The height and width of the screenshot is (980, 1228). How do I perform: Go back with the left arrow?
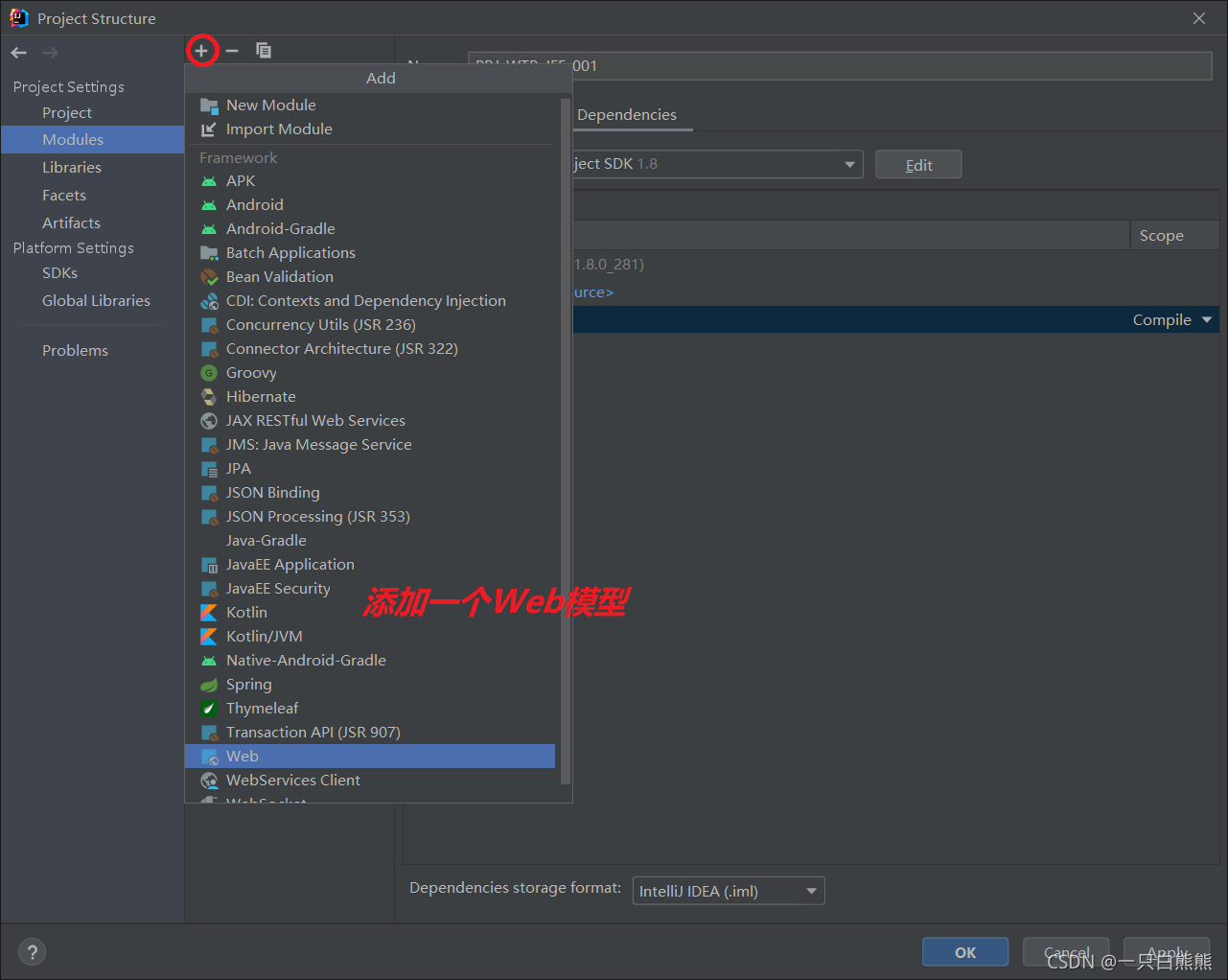(x=19, y=53)
